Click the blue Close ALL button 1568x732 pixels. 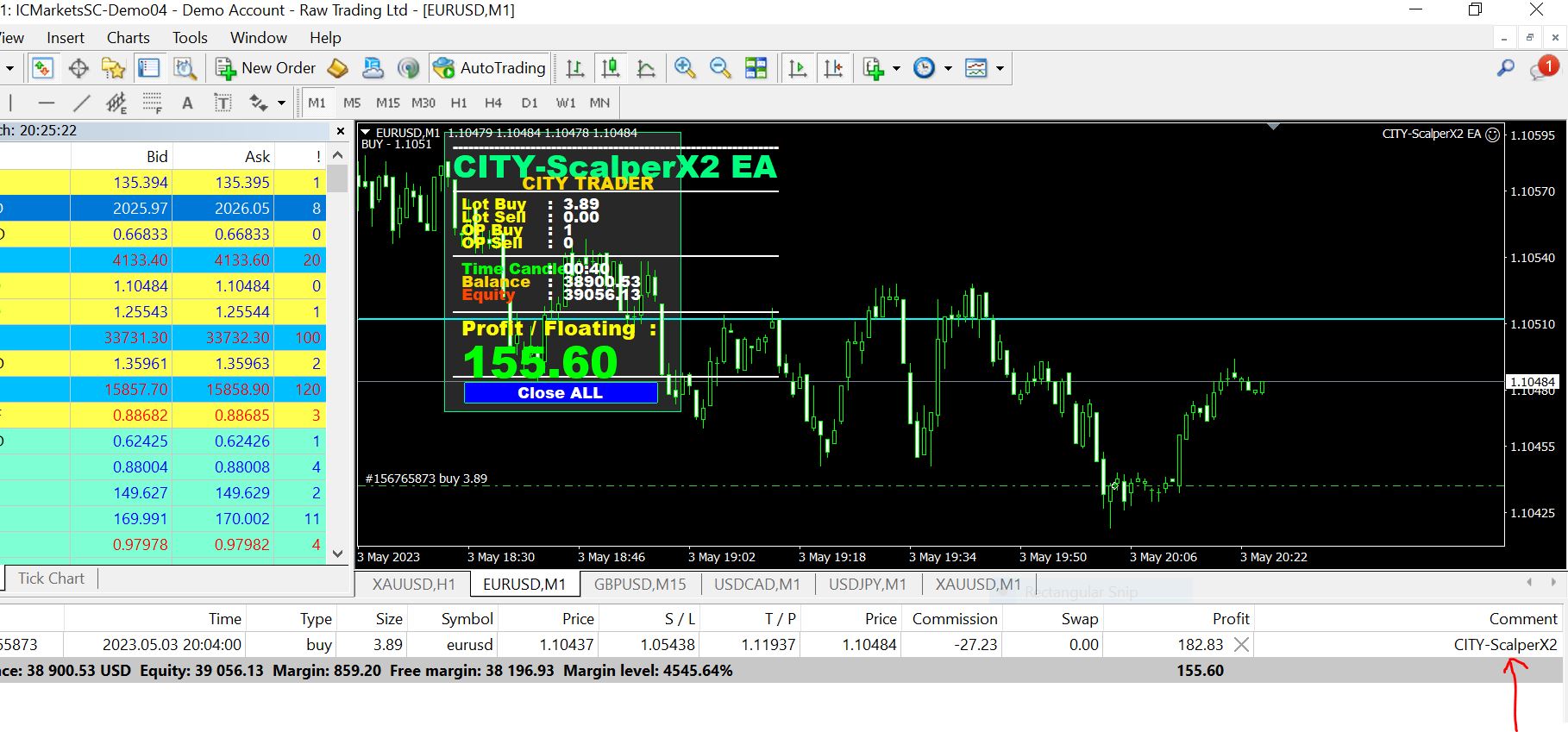click(561, 393)
